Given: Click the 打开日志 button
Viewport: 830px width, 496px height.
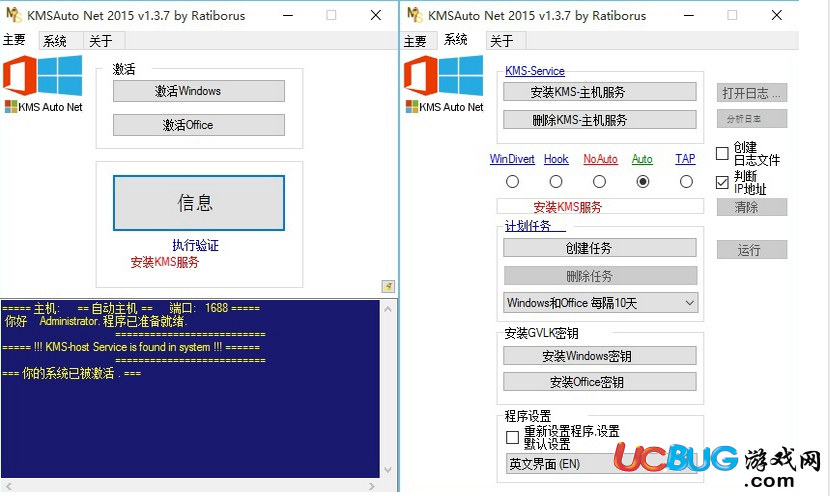Looking at the screenshot, I should [752, 93].
